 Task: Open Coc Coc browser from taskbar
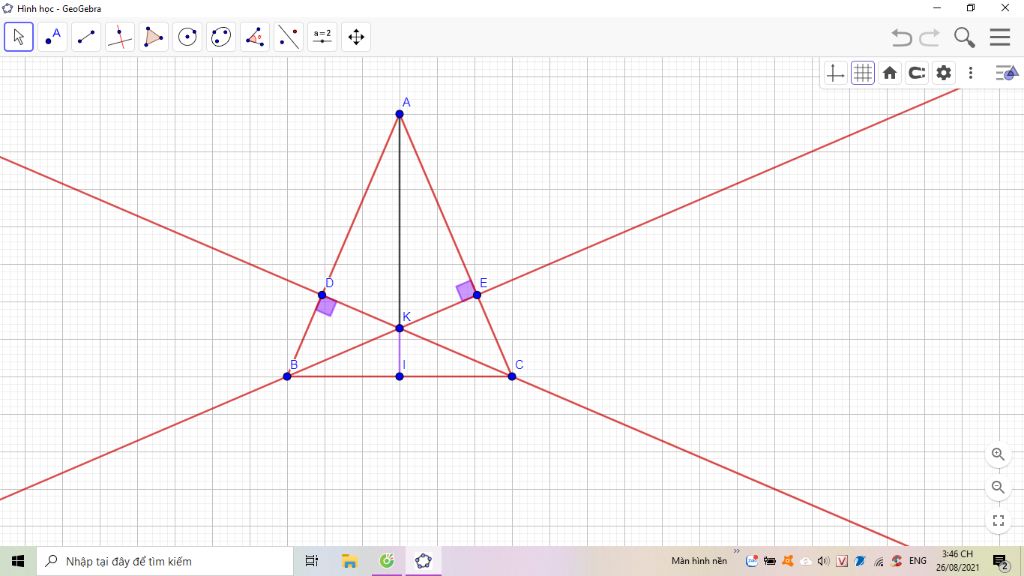387,561
